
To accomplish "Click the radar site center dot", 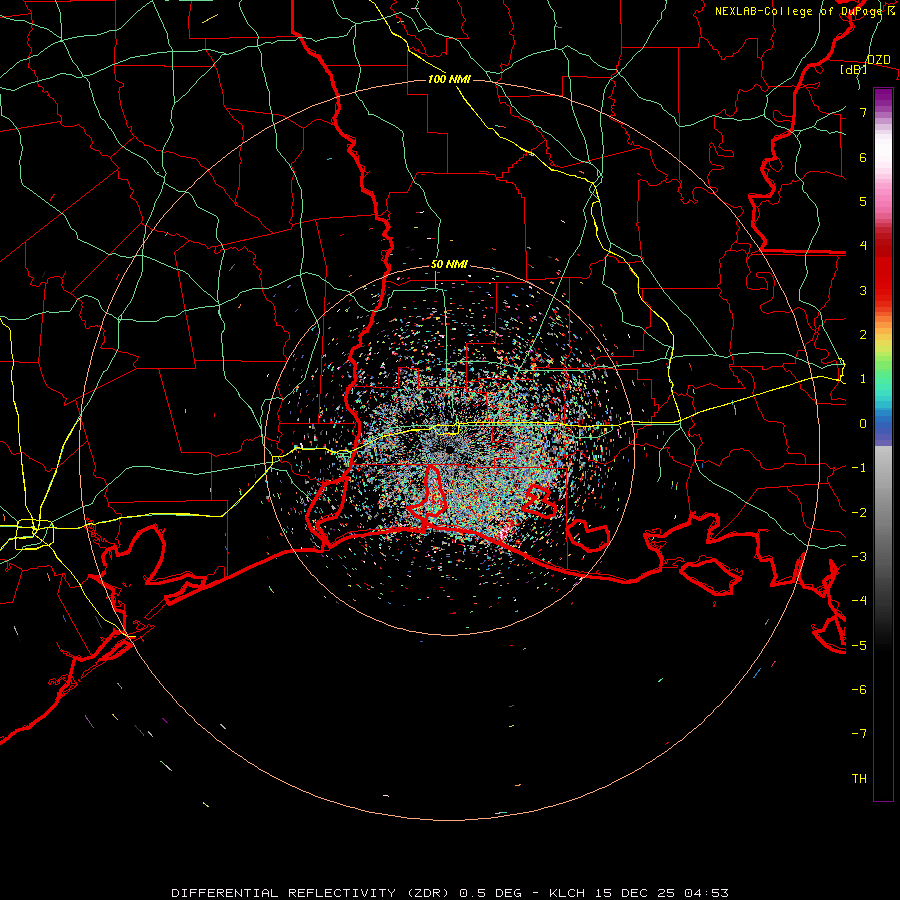I will pos(449,449).
